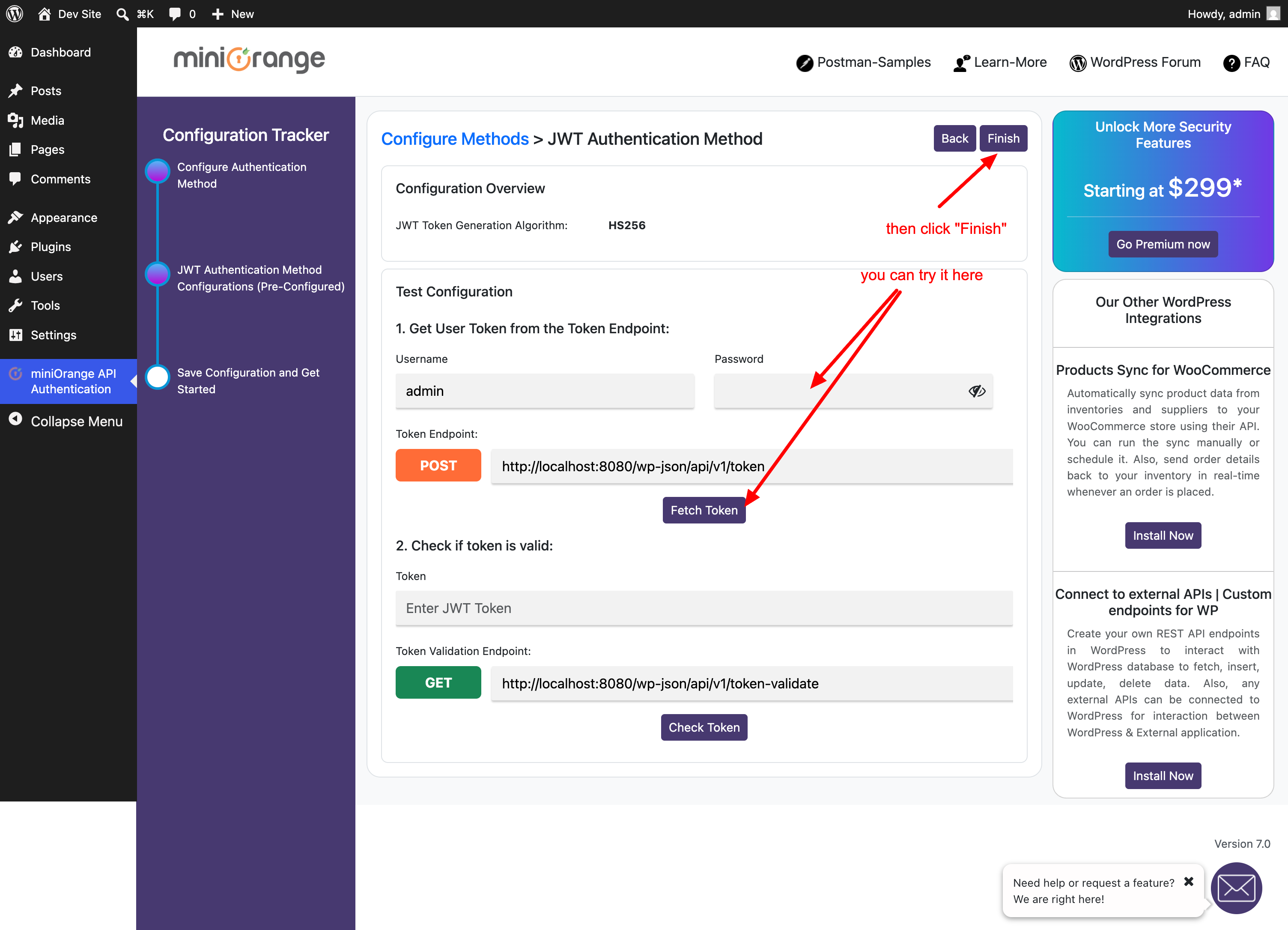Open Postman-Samples link

863,63
